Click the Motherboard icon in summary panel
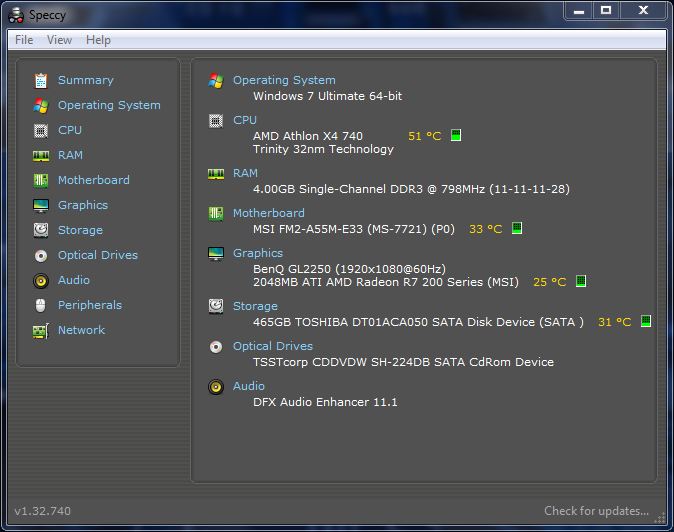674x532 pixels. point(216,214)
